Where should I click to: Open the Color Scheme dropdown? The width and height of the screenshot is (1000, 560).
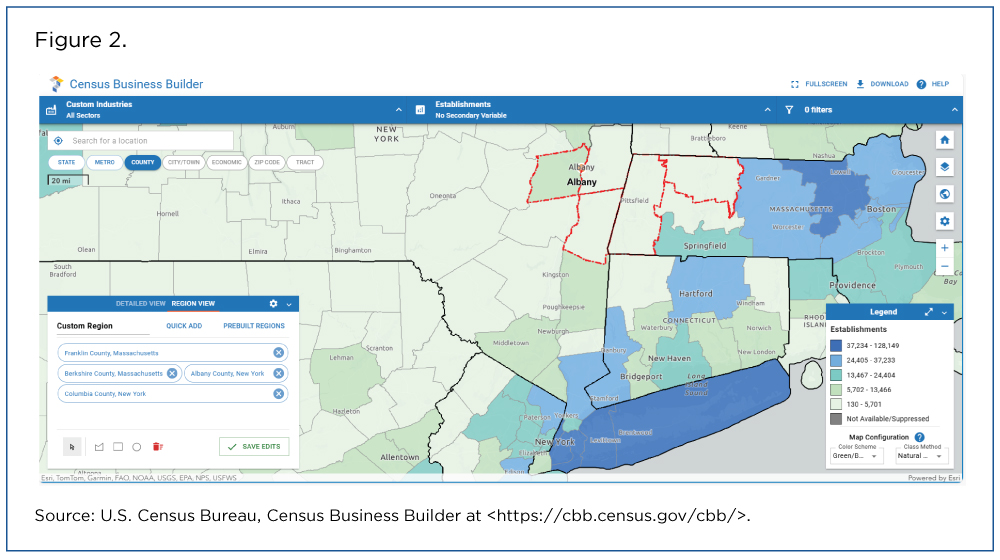coord(856,456)
